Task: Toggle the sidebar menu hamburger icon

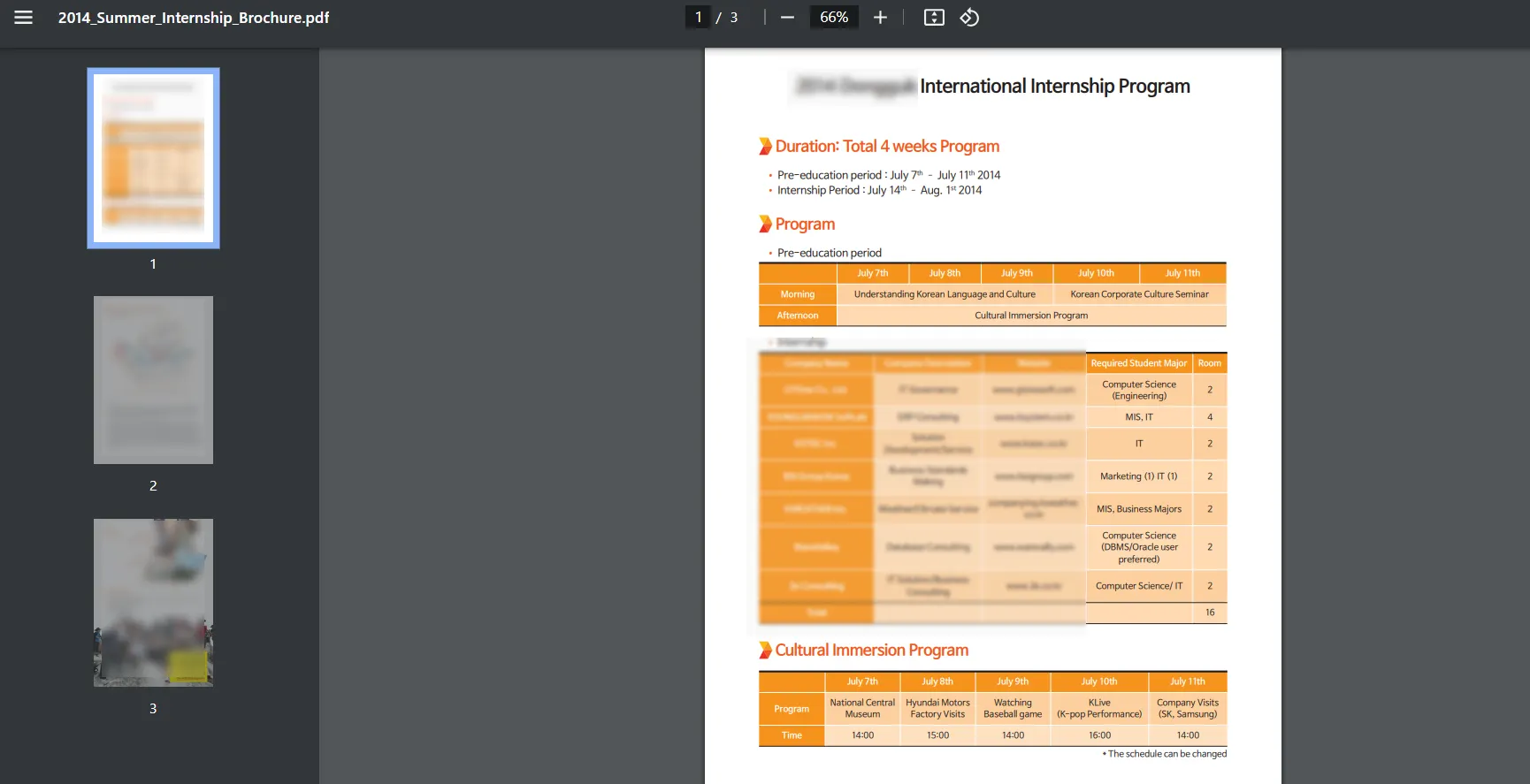Action: pyautogui.click(x=24, y=18)
